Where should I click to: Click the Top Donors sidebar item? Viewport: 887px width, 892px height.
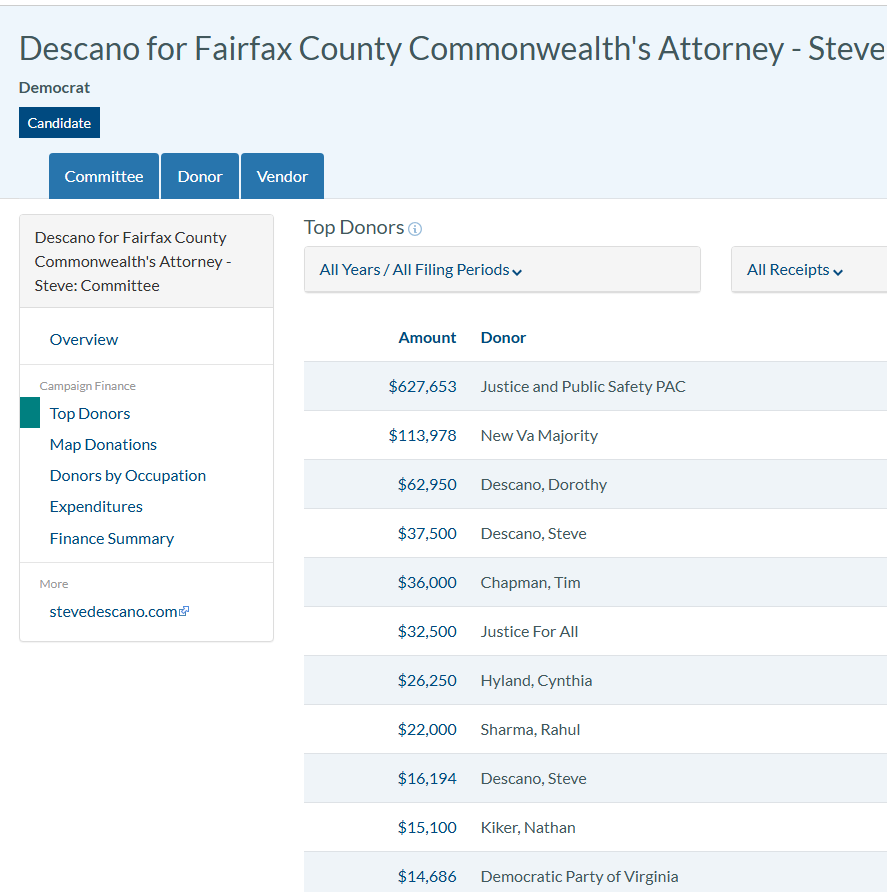89,413
